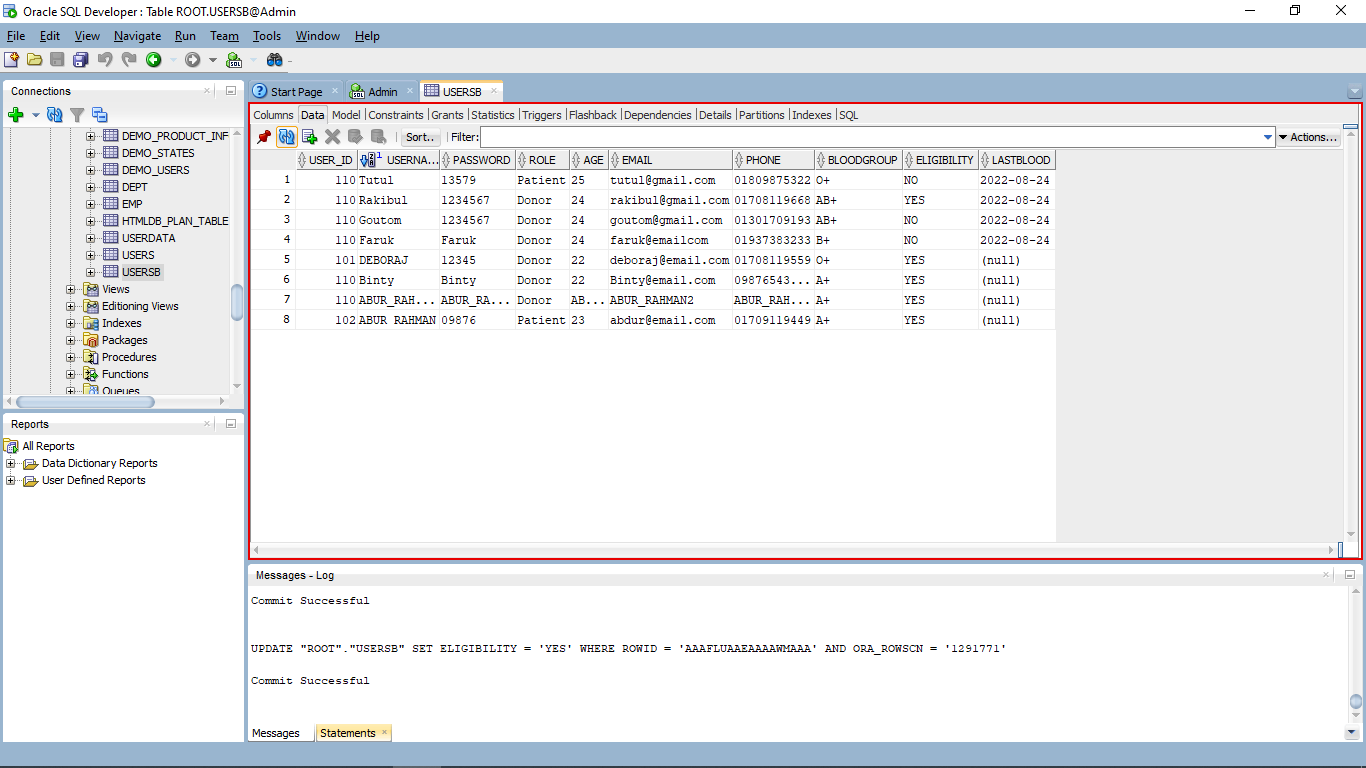Screen dimensions: 1366x768
Task: Switch to the SQL tab
Action: [849, 115]
